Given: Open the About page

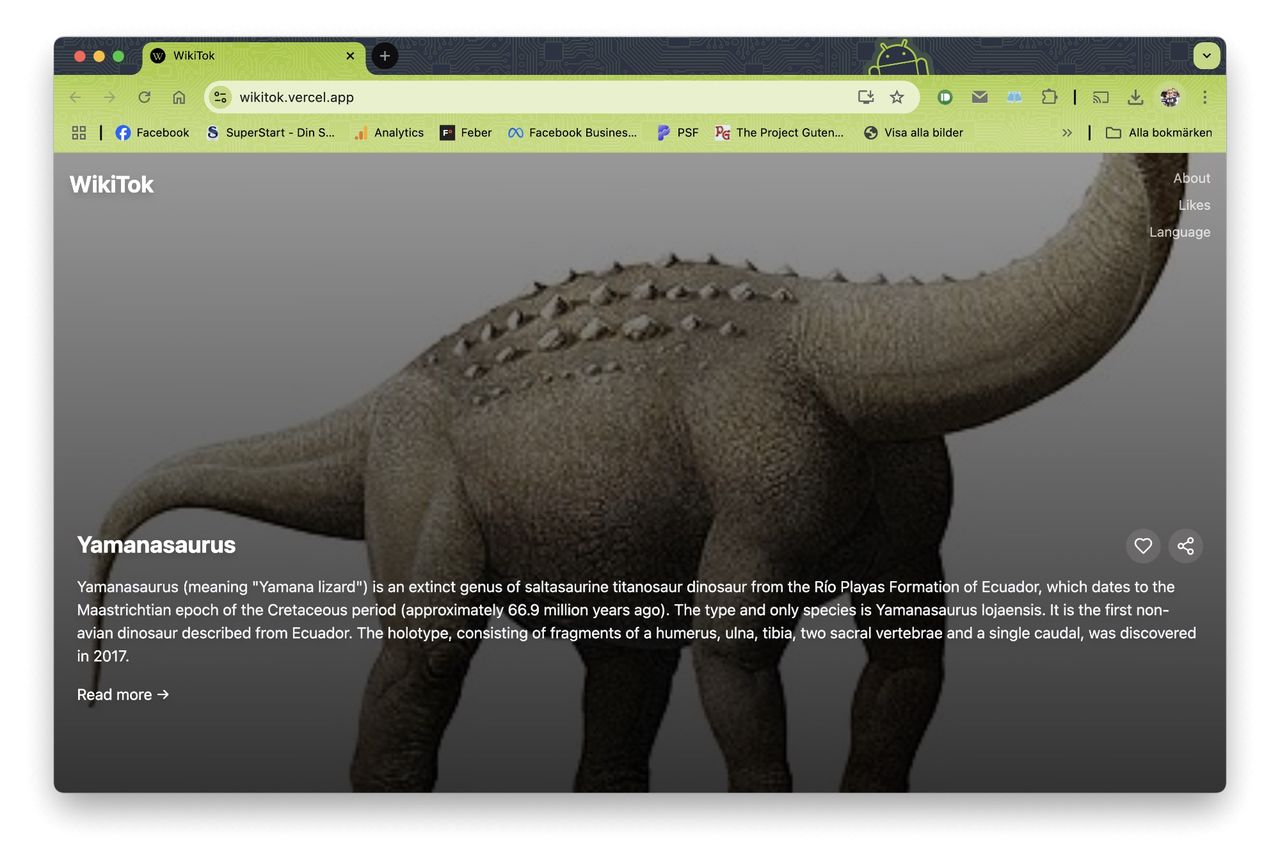Looking at the screenshot, I should [x=1191, y=178].
